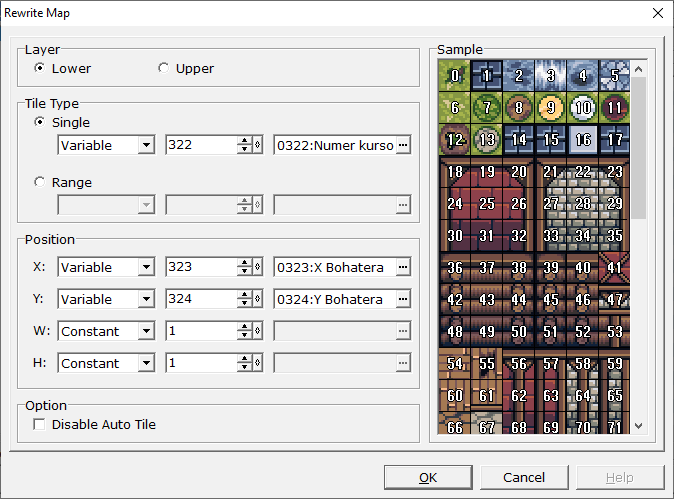Open variable picker for 0322:Numer kurso
Viewport: 674px width, 499px height.
coord(403,145)
